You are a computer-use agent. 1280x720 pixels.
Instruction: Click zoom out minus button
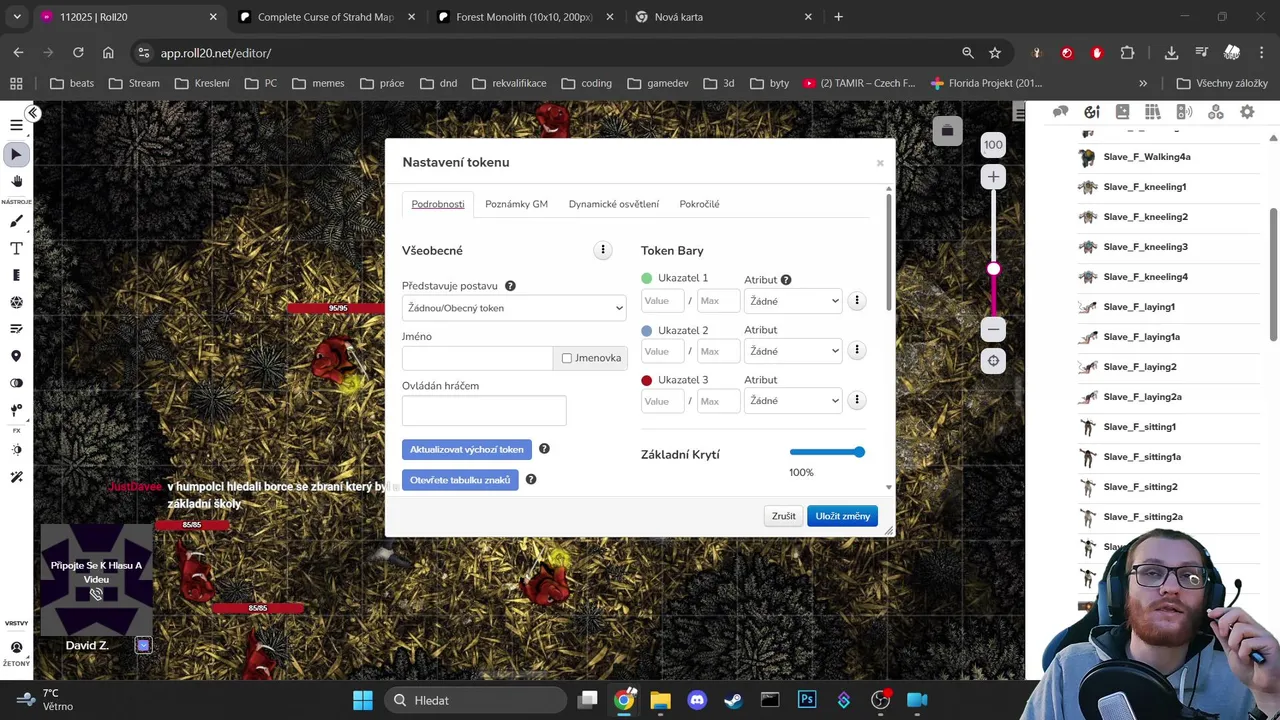993,329
